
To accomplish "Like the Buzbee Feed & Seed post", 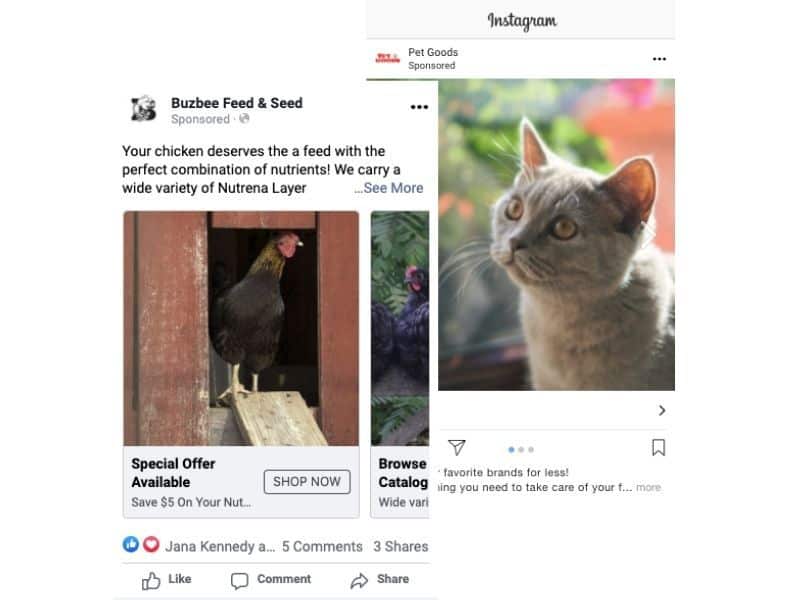I will pyautogui.click(x=167, y=579).
